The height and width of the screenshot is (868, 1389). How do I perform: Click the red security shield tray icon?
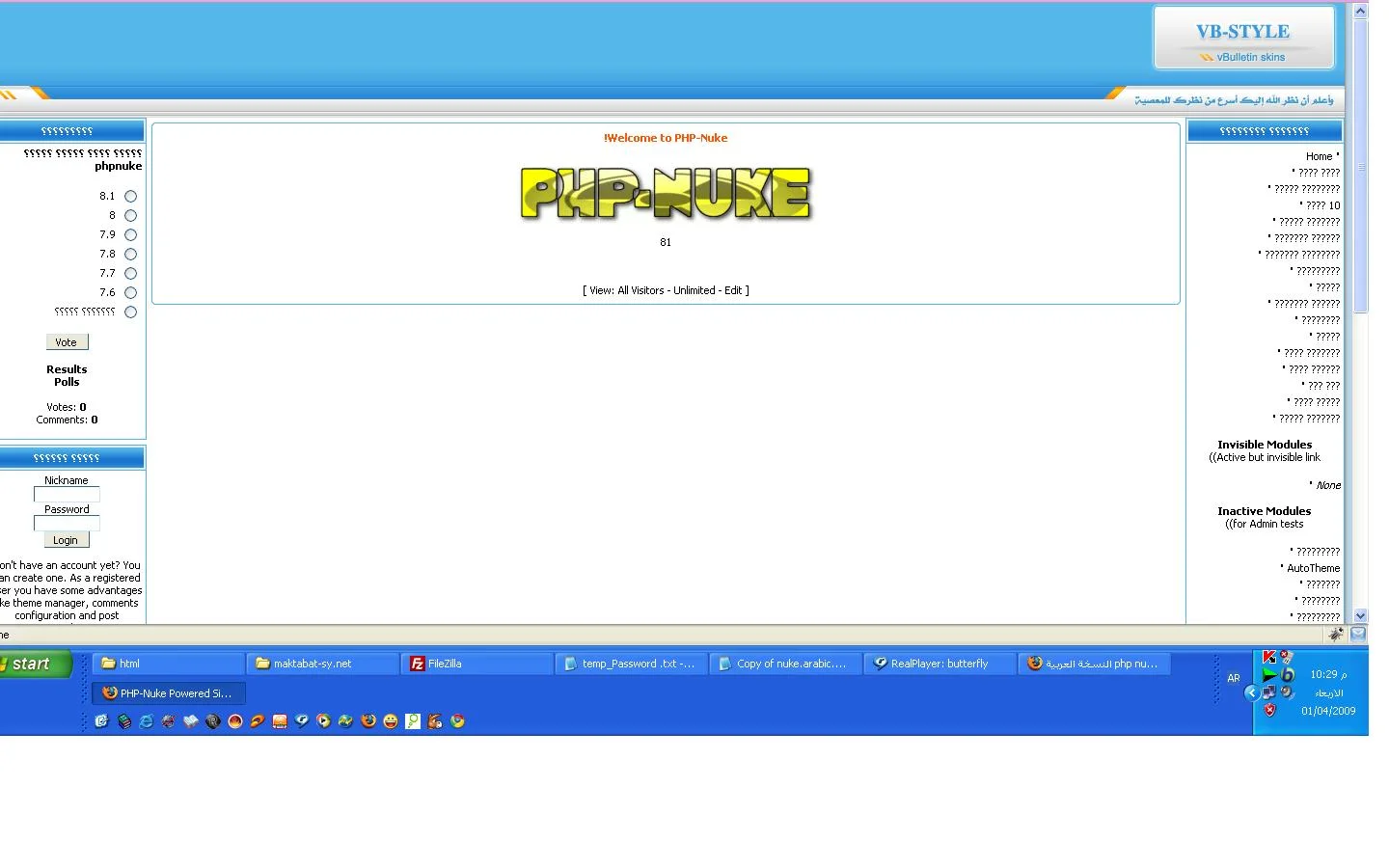[x=1270, y=710]
